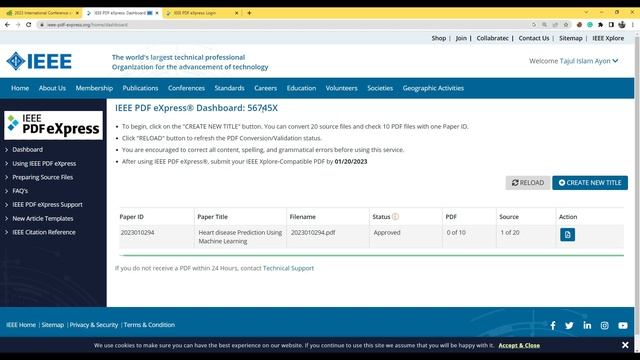Switch to the 2023 International Conference tab

41,13
